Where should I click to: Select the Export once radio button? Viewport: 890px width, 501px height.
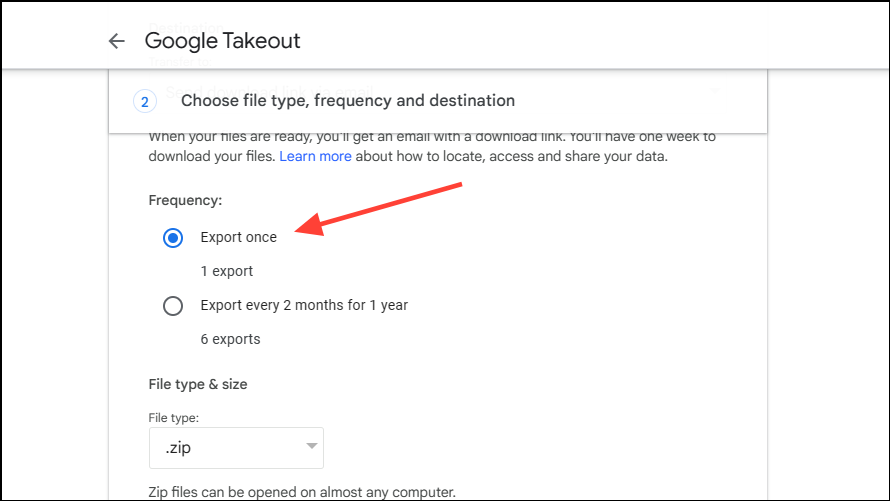click(173, 238)
